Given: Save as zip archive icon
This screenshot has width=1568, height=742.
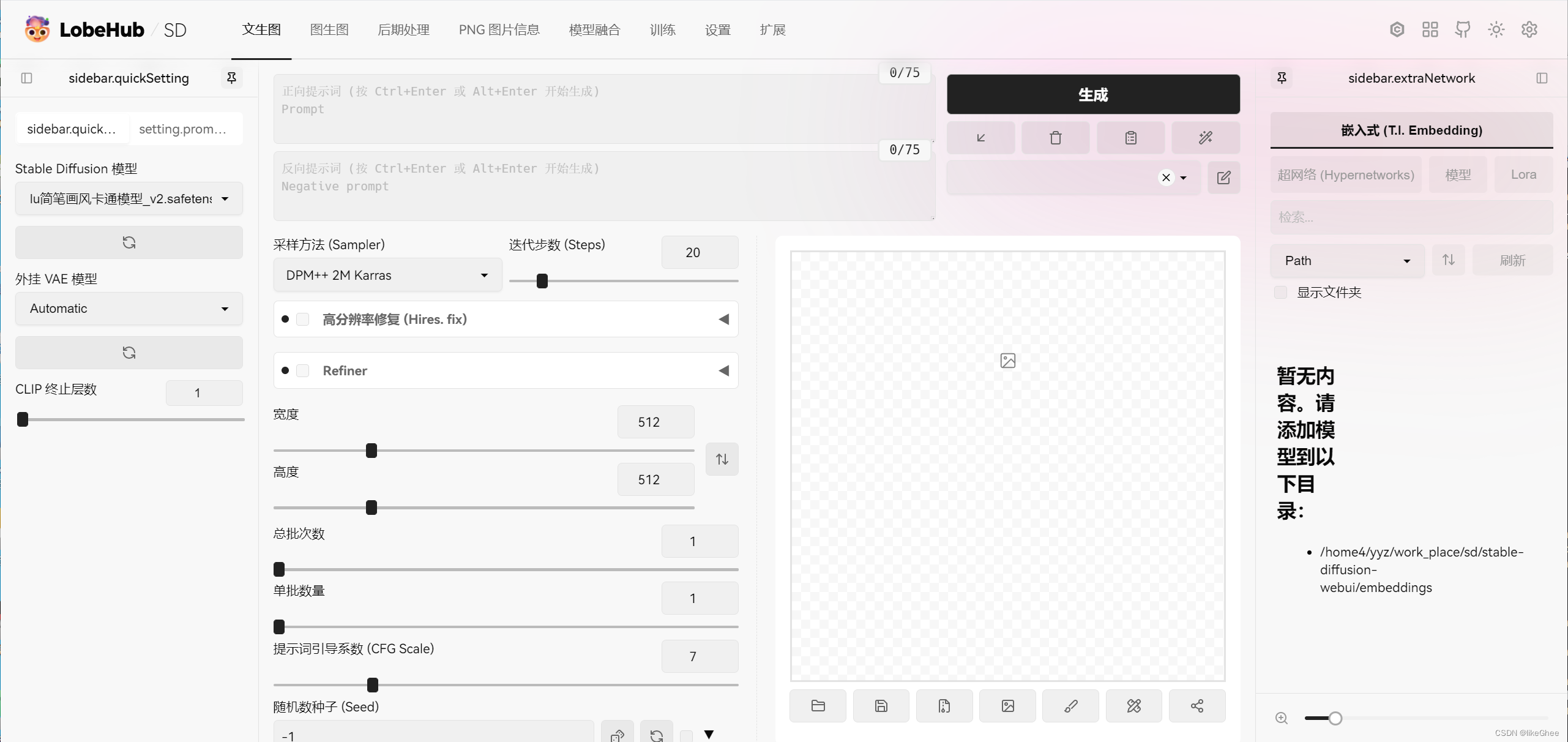Looking at the screenshot, I should pos(944,706).
